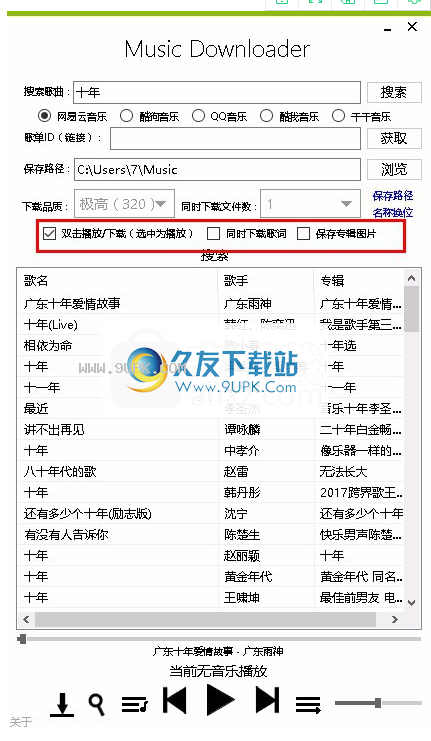
Task: Open the 同时下载文件数 dropdown
Action: [x=310, y=204]
